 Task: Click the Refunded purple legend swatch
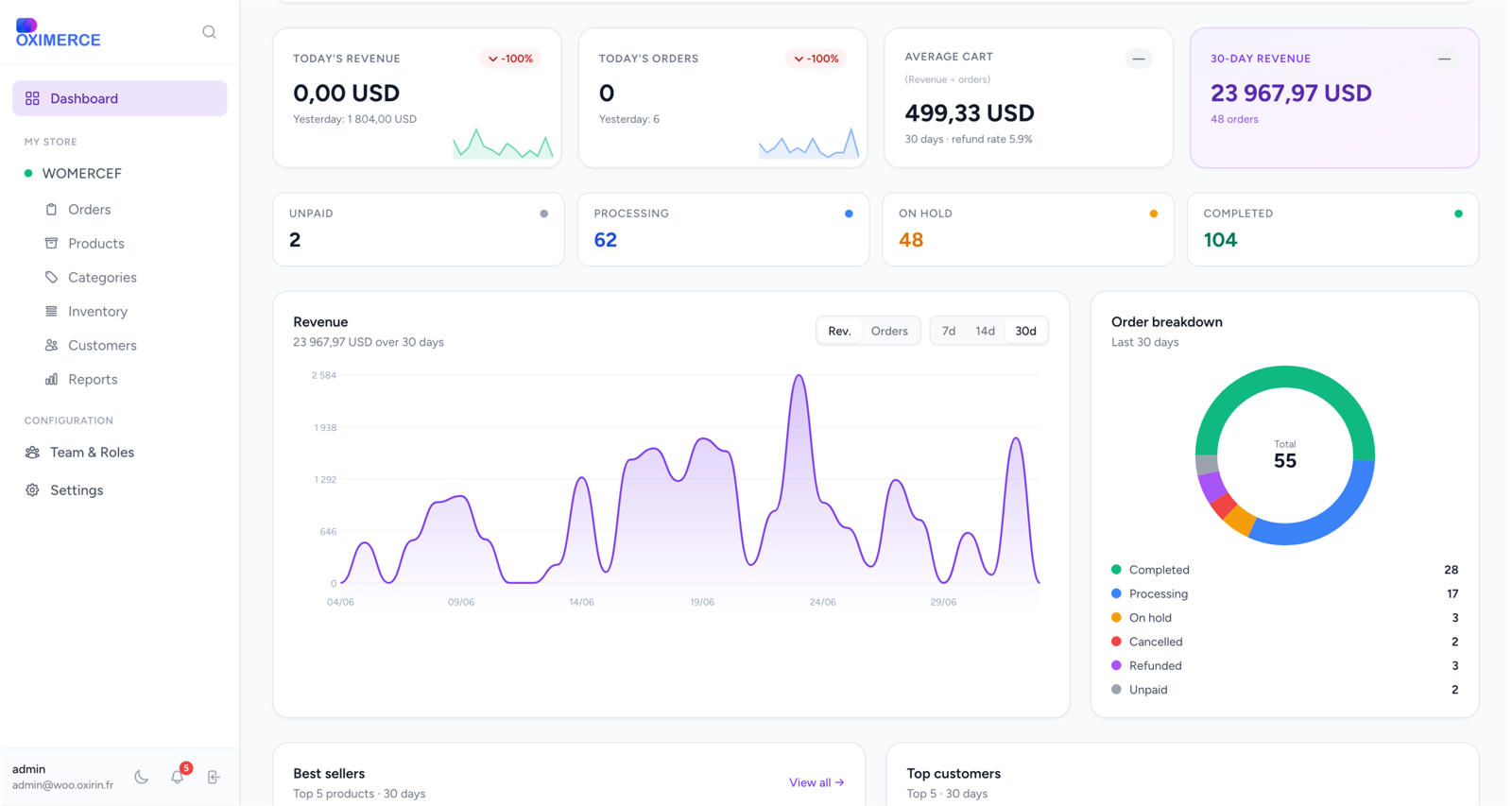tap(1116, 665)
